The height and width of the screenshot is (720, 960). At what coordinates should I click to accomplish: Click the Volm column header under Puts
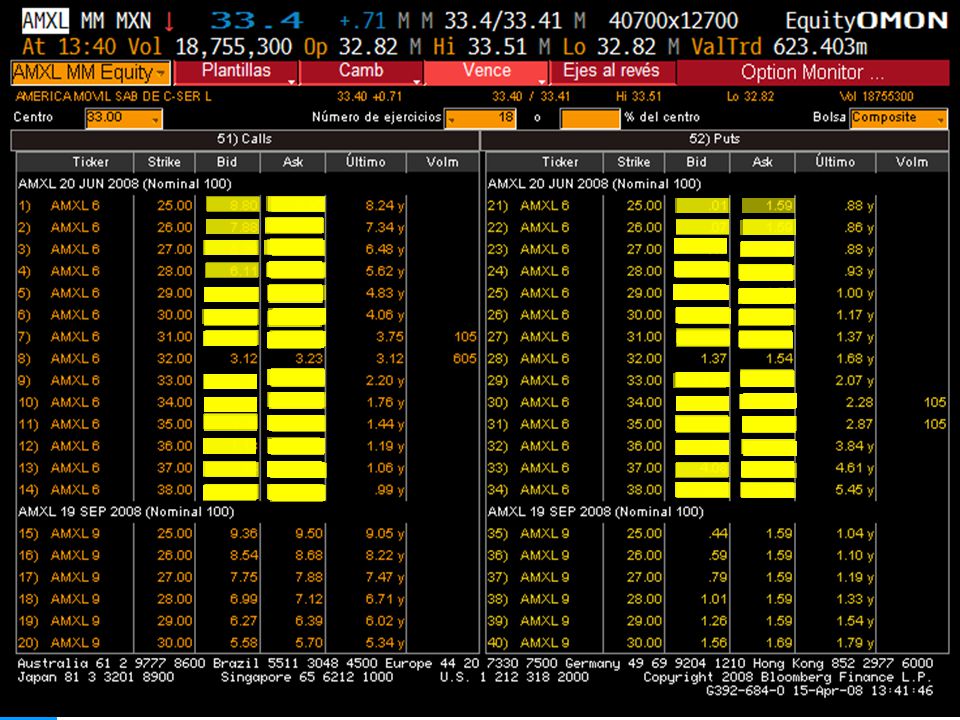point(912,162)
